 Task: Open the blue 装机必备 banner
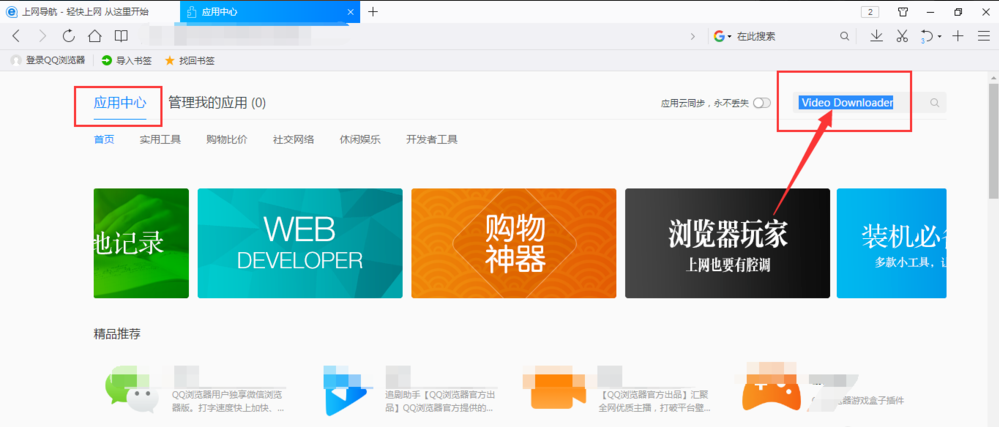point(891,243)
